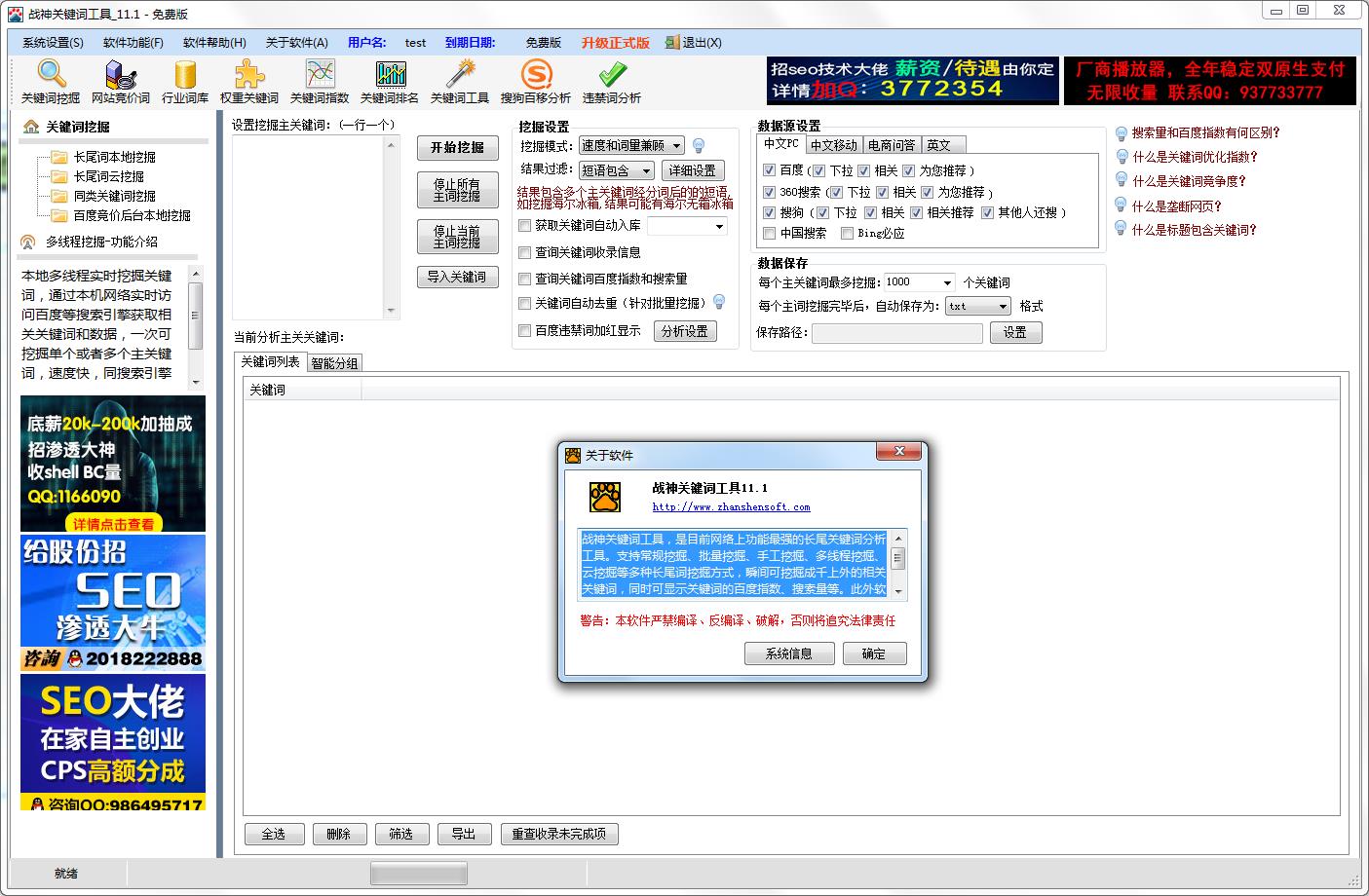
Task: Open the 关键词排名 toolbar tool
Action: (x=390, y=82)
